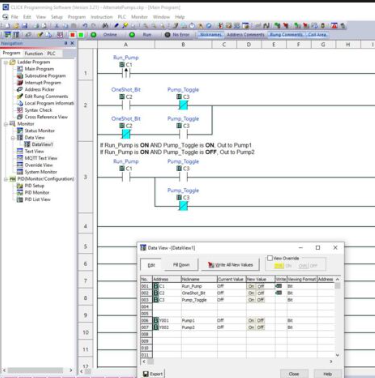Toggle Address Comments display button
This screenshot has height=378, width=375.
click(245, 35)
